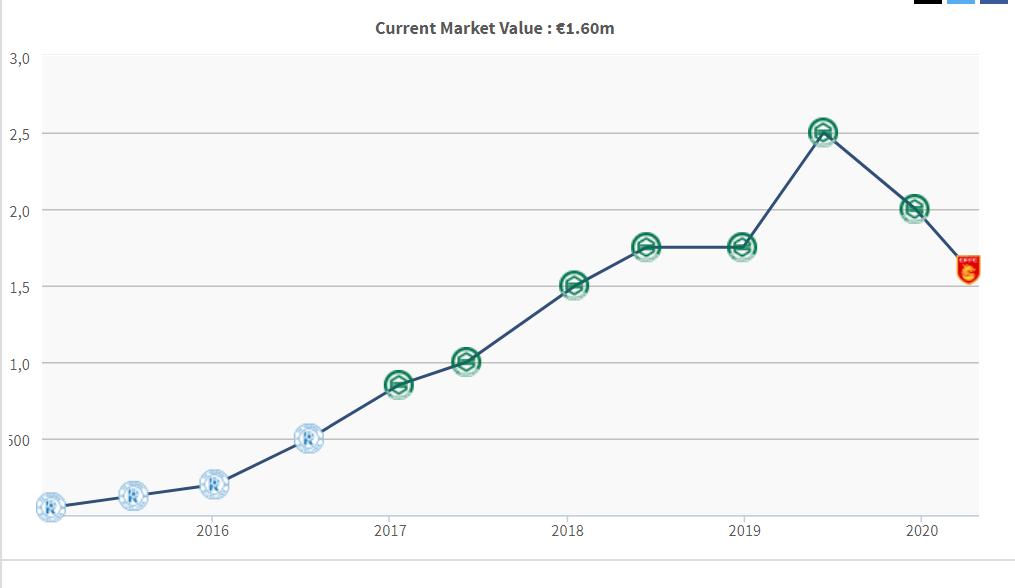Click the 2019 x-axis year label

point(744,531)
